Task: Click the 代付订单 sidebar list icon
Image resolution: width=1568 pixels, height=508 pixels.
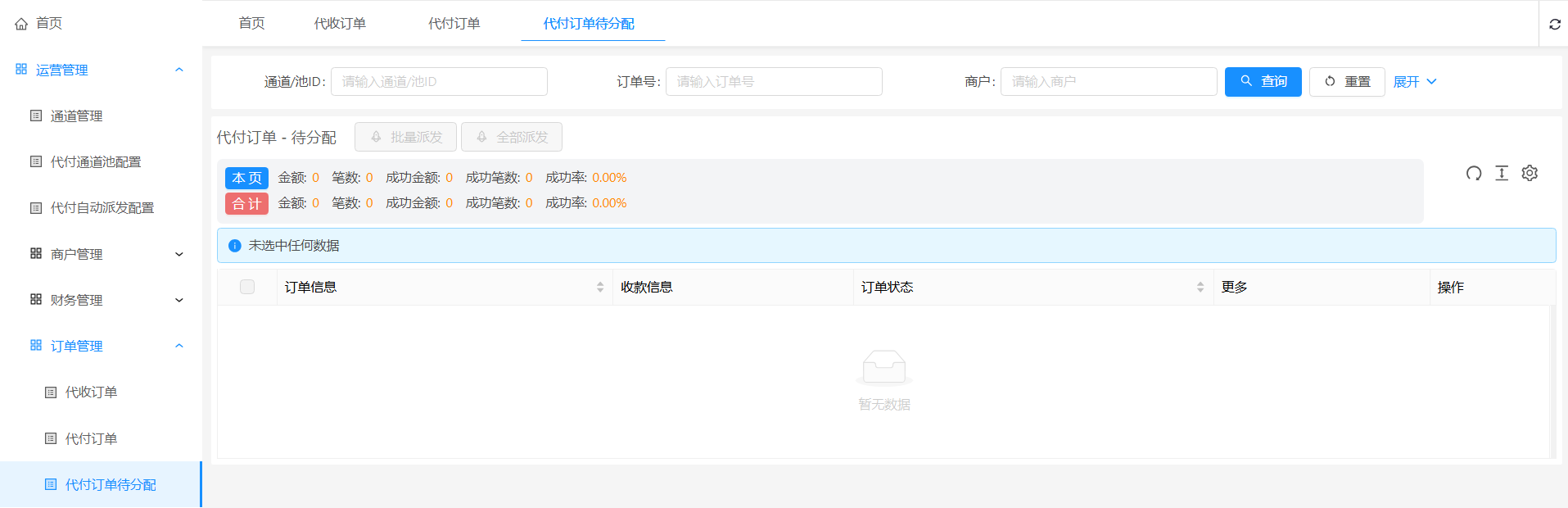Action: tap(51, 438)
